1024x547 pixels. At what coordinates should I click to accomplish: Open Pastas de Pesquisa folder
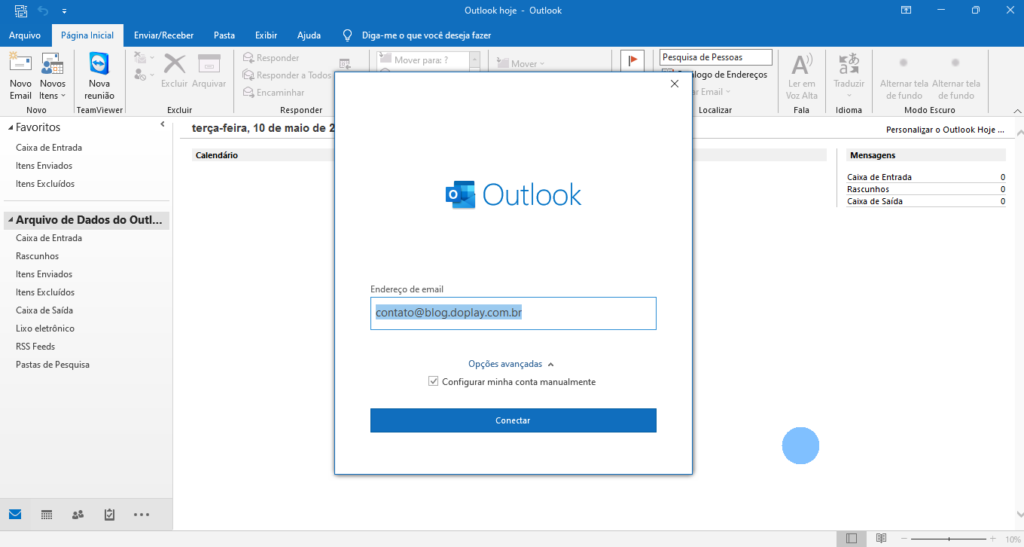(52, 365)
